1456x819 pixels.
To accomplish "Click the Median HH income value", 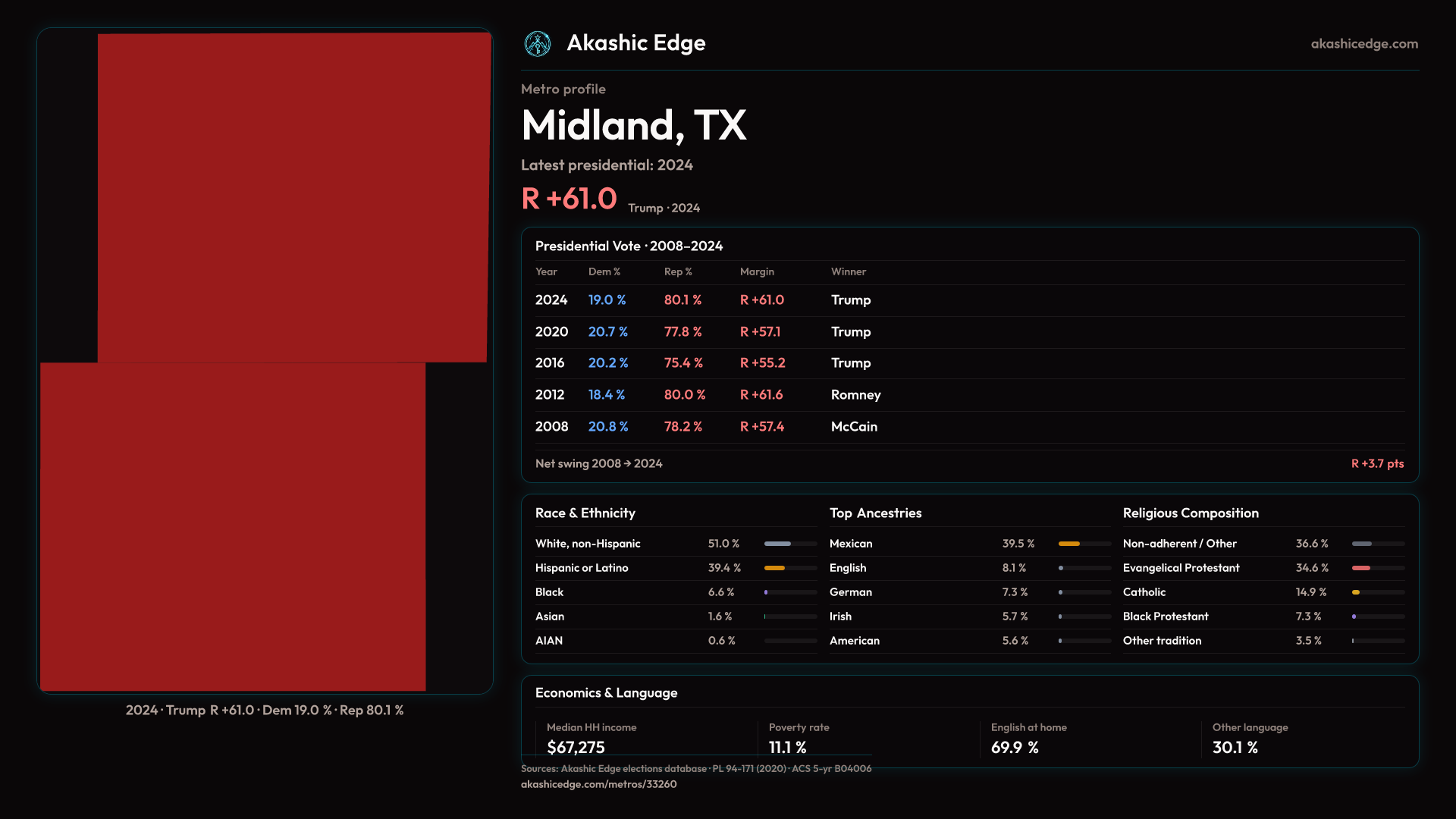I will click(576, 747).
